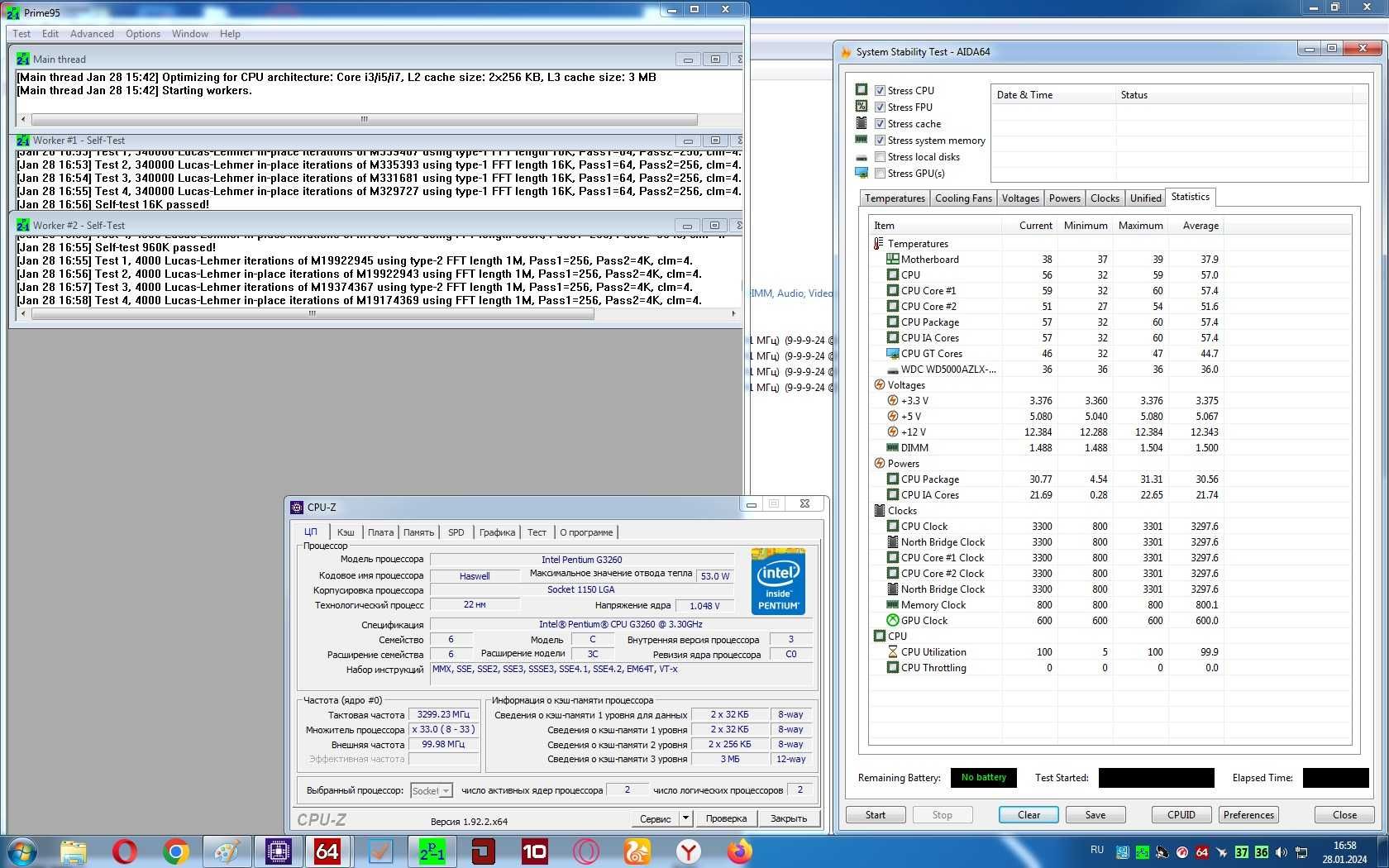Click the Stress CPU chip icon
The height and width of the screenshot is (868, 1389).
pos(862,90)
